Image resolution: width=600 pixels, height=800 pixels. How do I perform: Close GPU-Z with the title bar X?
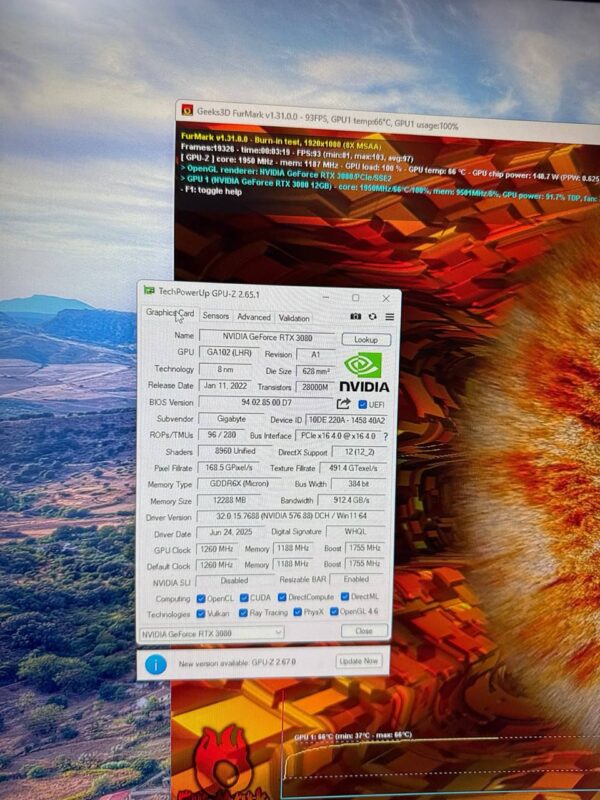tap(386, 298)
